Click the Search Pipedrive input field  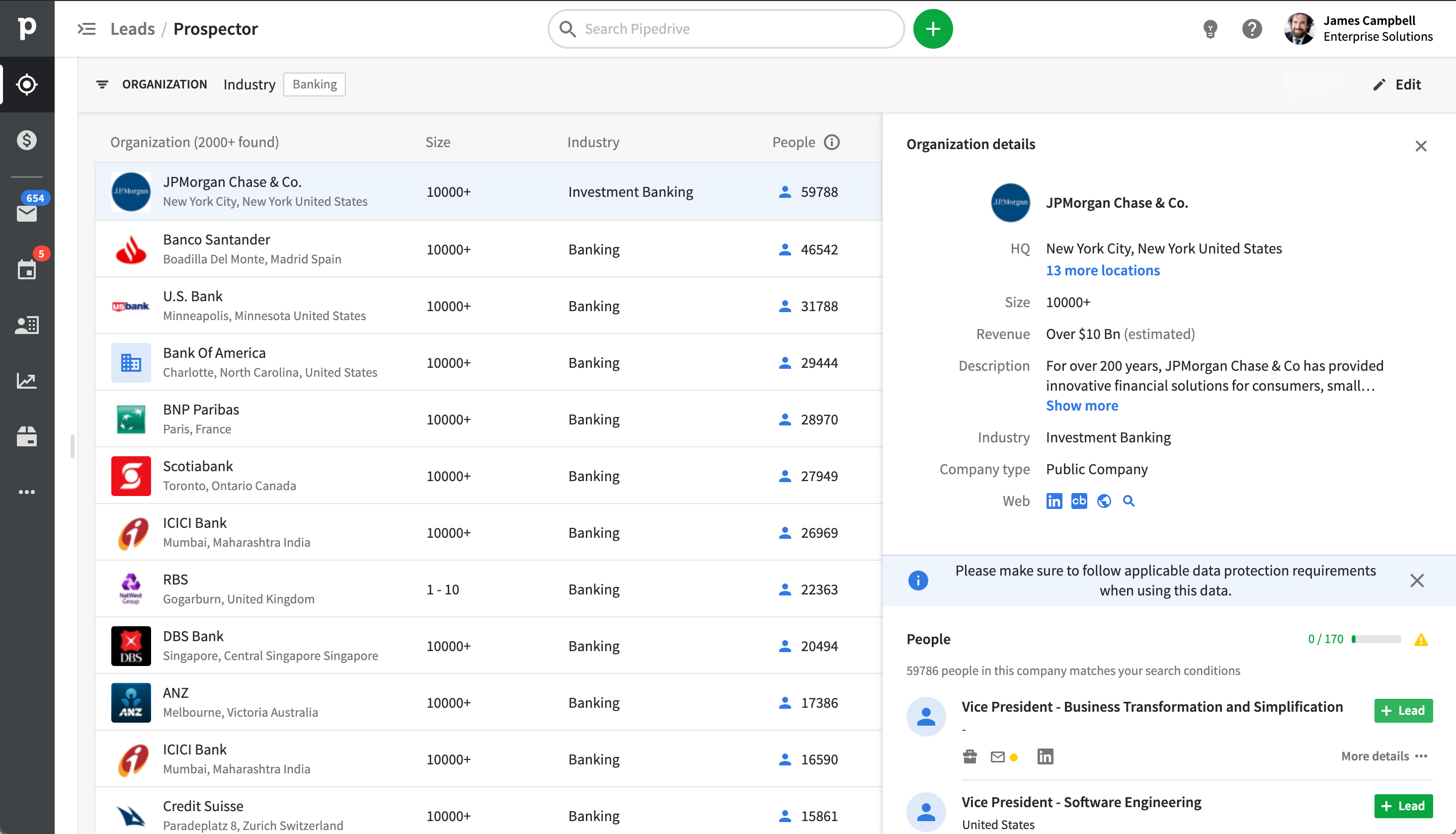pos(727,29)
